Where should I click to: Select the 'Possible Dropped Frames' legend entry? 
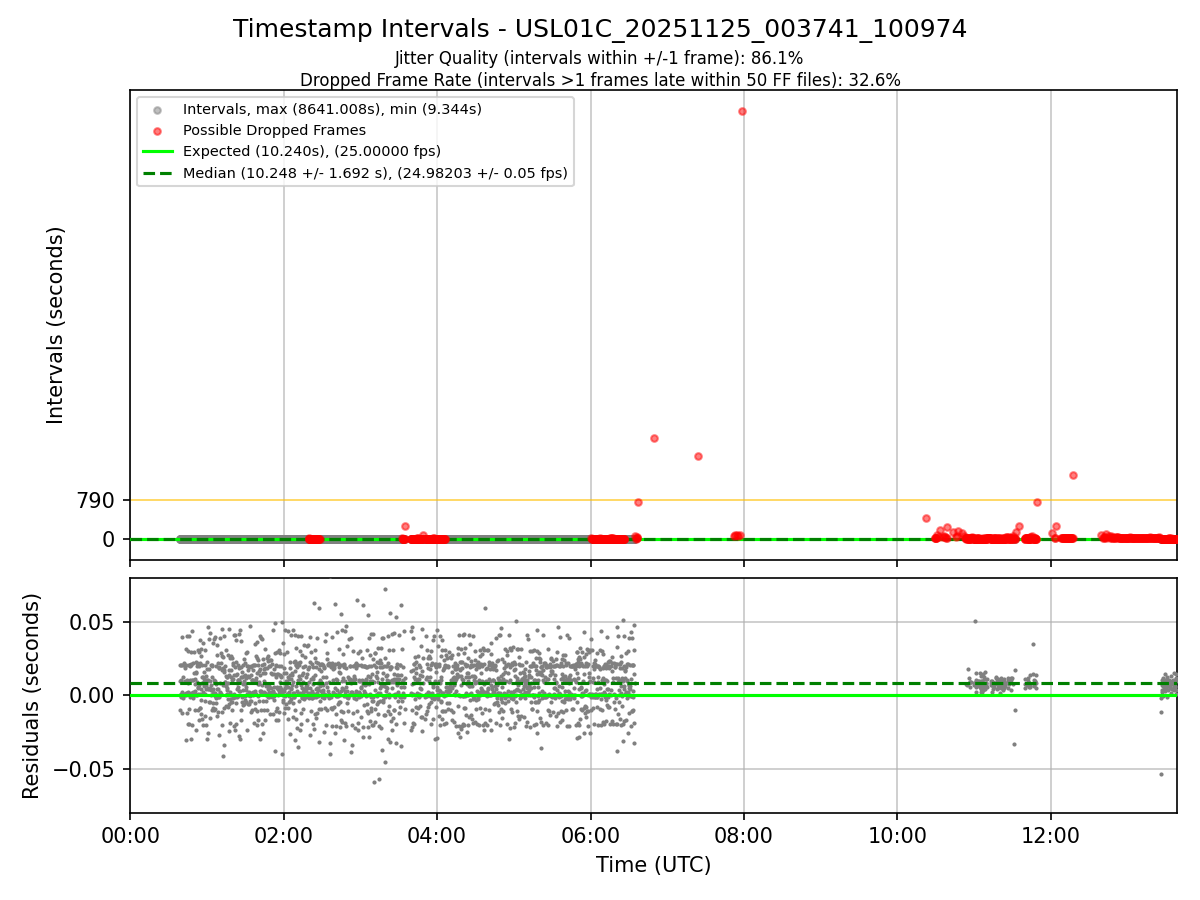coord(274,130)
